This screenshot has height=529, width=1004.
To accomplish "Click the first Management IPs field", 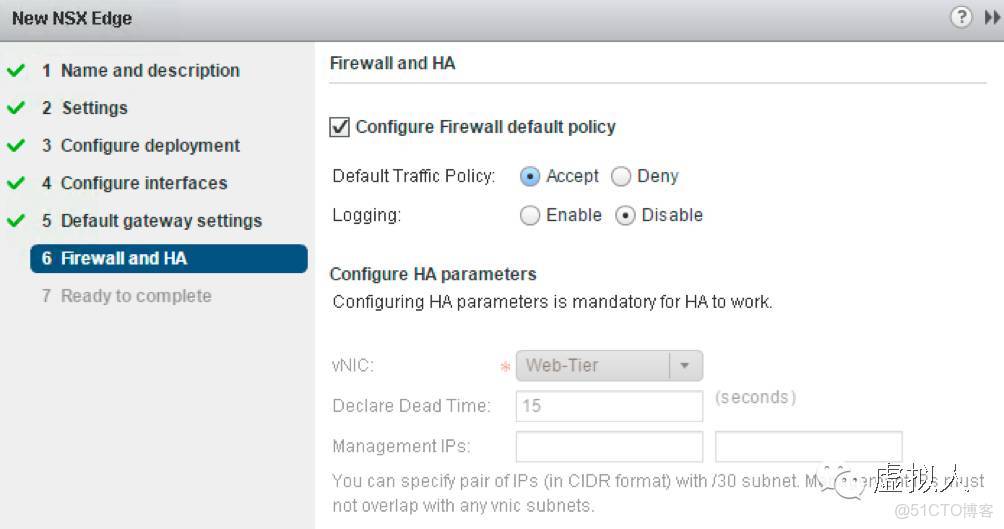I will (x=609, y=446).
